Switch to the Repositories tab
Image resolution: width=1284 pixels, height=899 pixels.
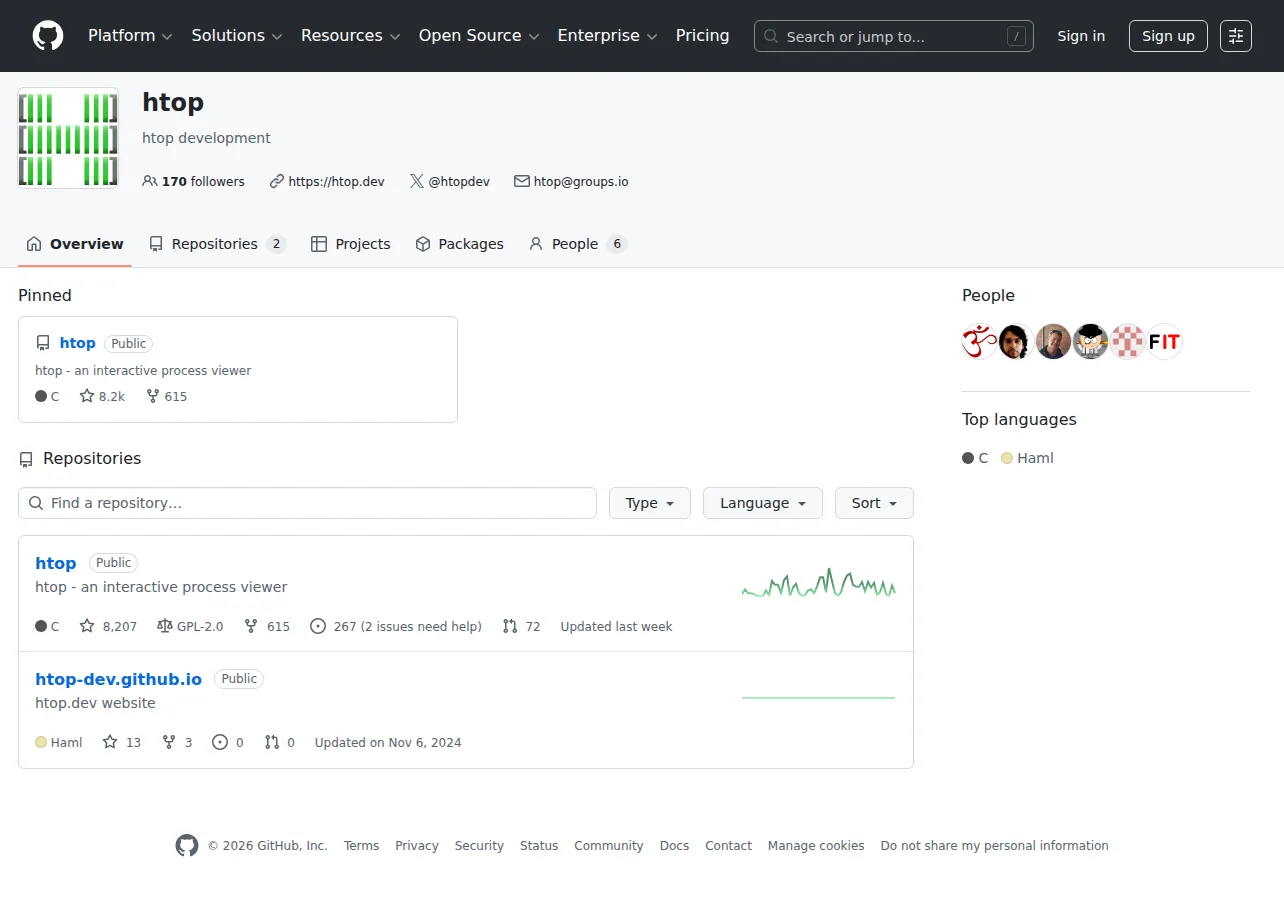point(217,244)
